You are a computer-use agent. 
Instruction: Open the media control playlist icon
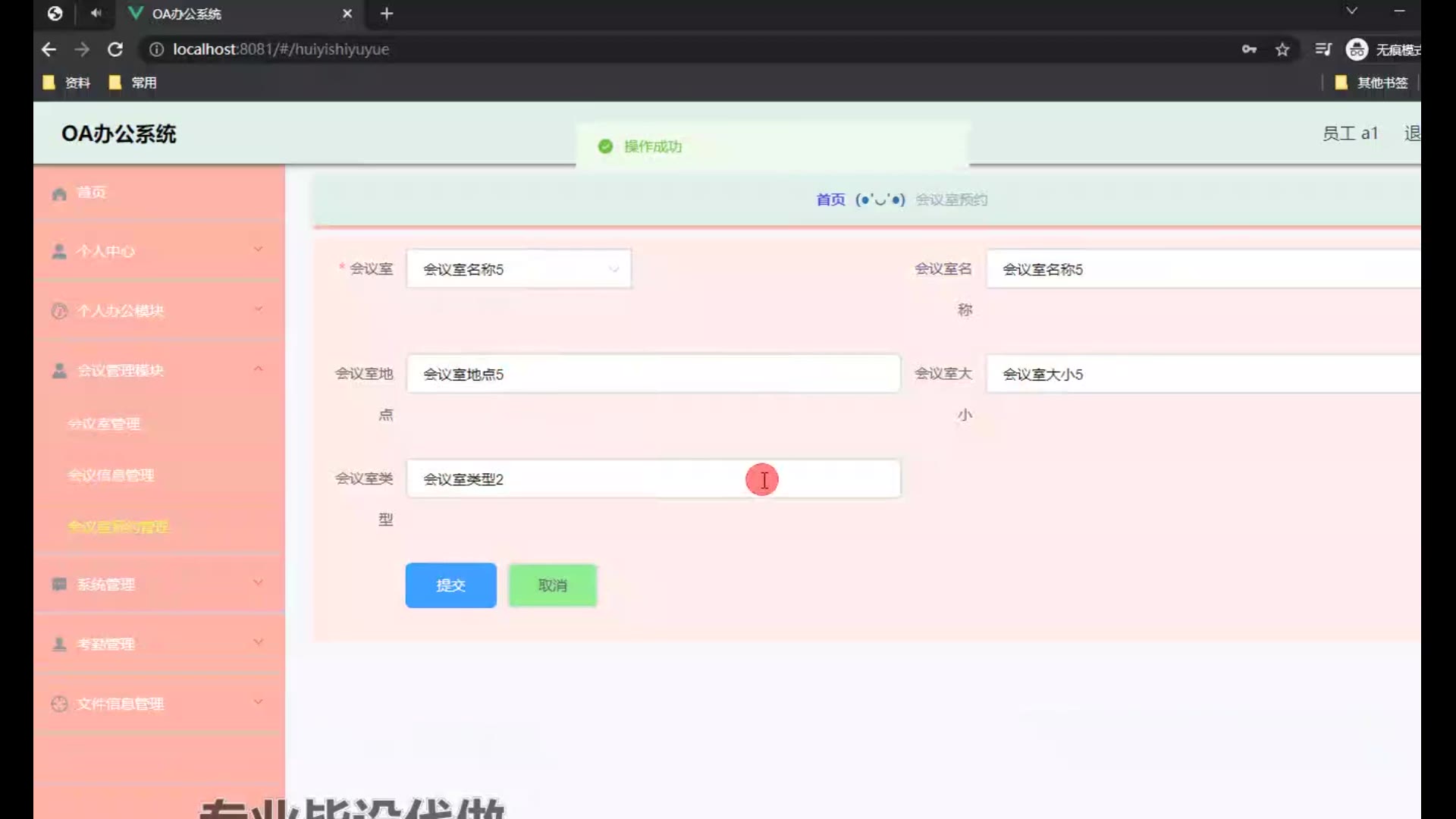coord(1323,49)
